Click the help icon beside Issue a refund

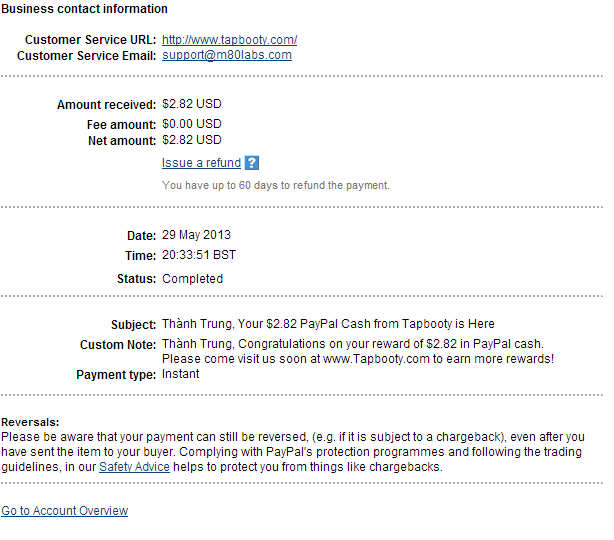coord(252,163)
